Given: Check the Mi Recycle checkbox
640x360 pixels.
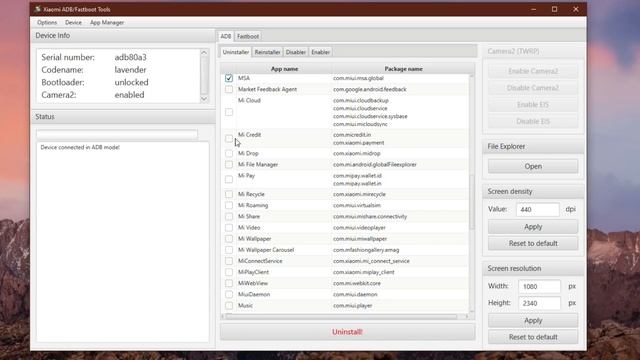Looking at the screenshot, I should click(x=229, y=194).
